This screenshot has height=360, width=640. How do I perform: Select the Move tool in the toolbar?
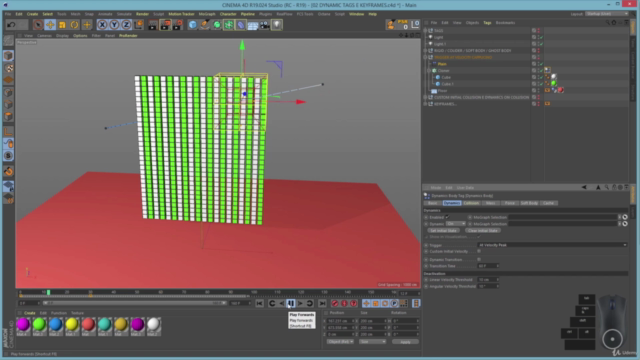[x=50, y=25]
